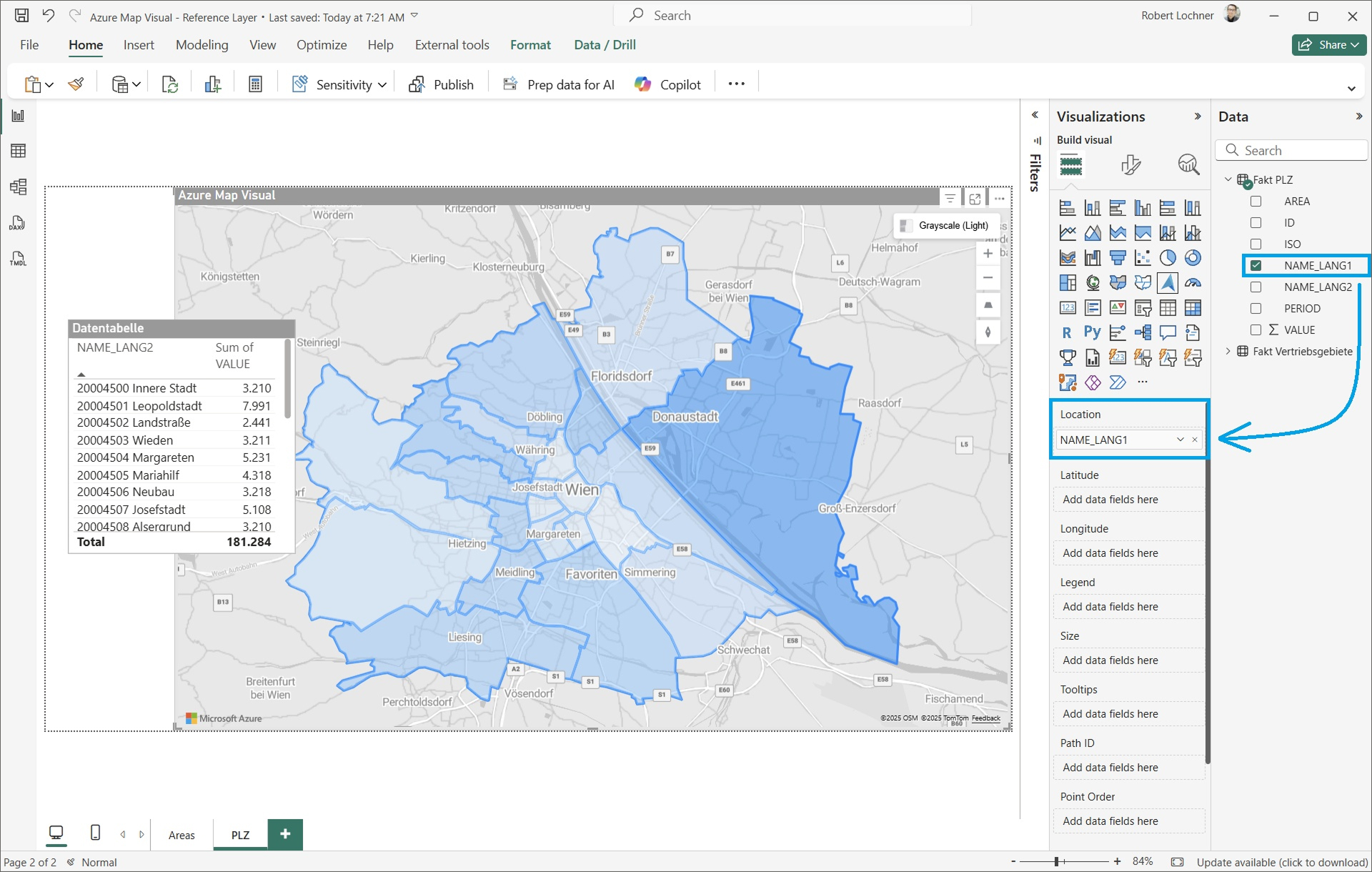Select the filled map visual
Image resolution: width=1372 pixels, height=872 pixels.
point(1117,282)
